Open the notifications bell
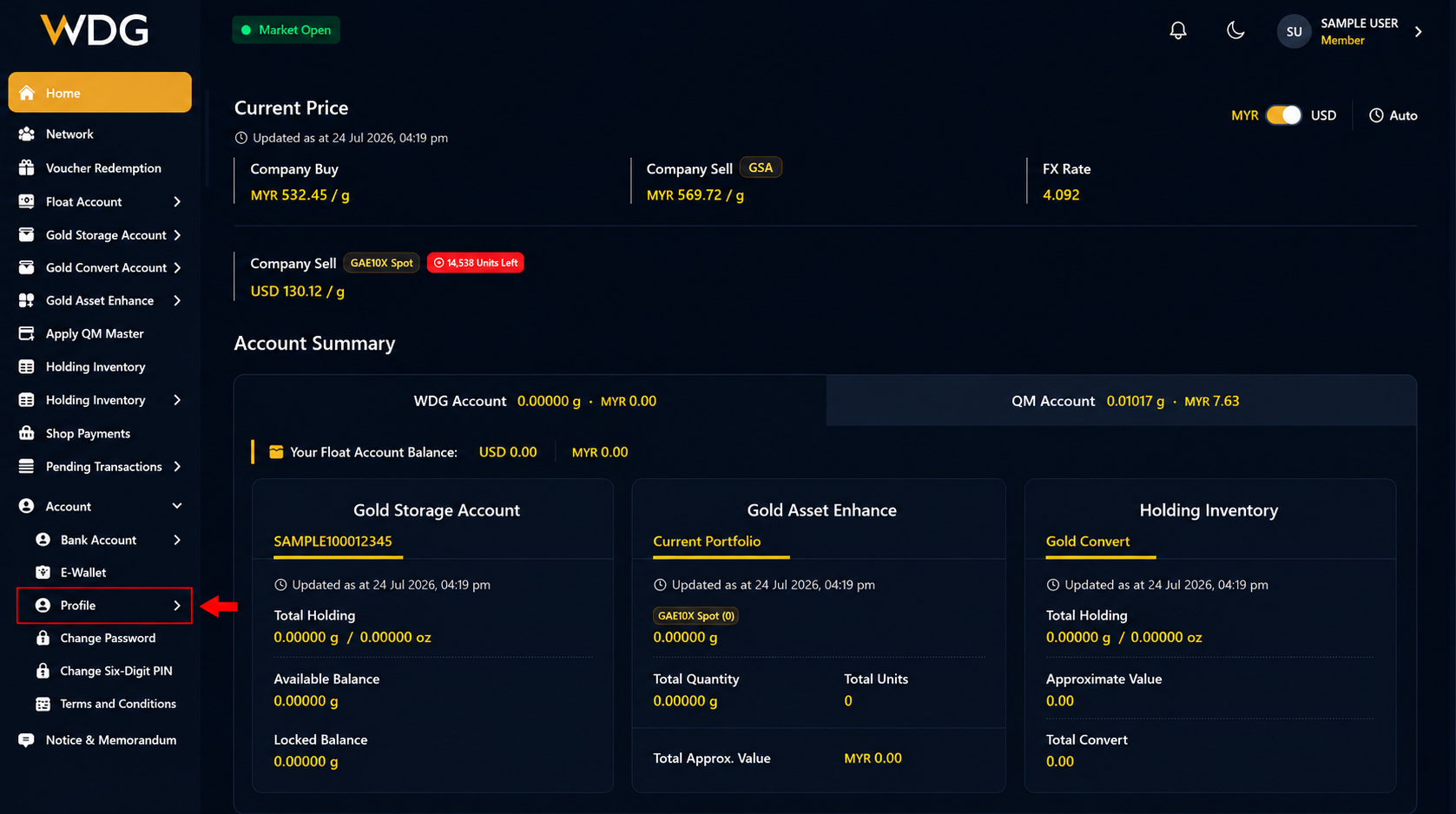The width and height of the screenshot is (1456, 814). pyautogui.click(x=1177, y=30)
